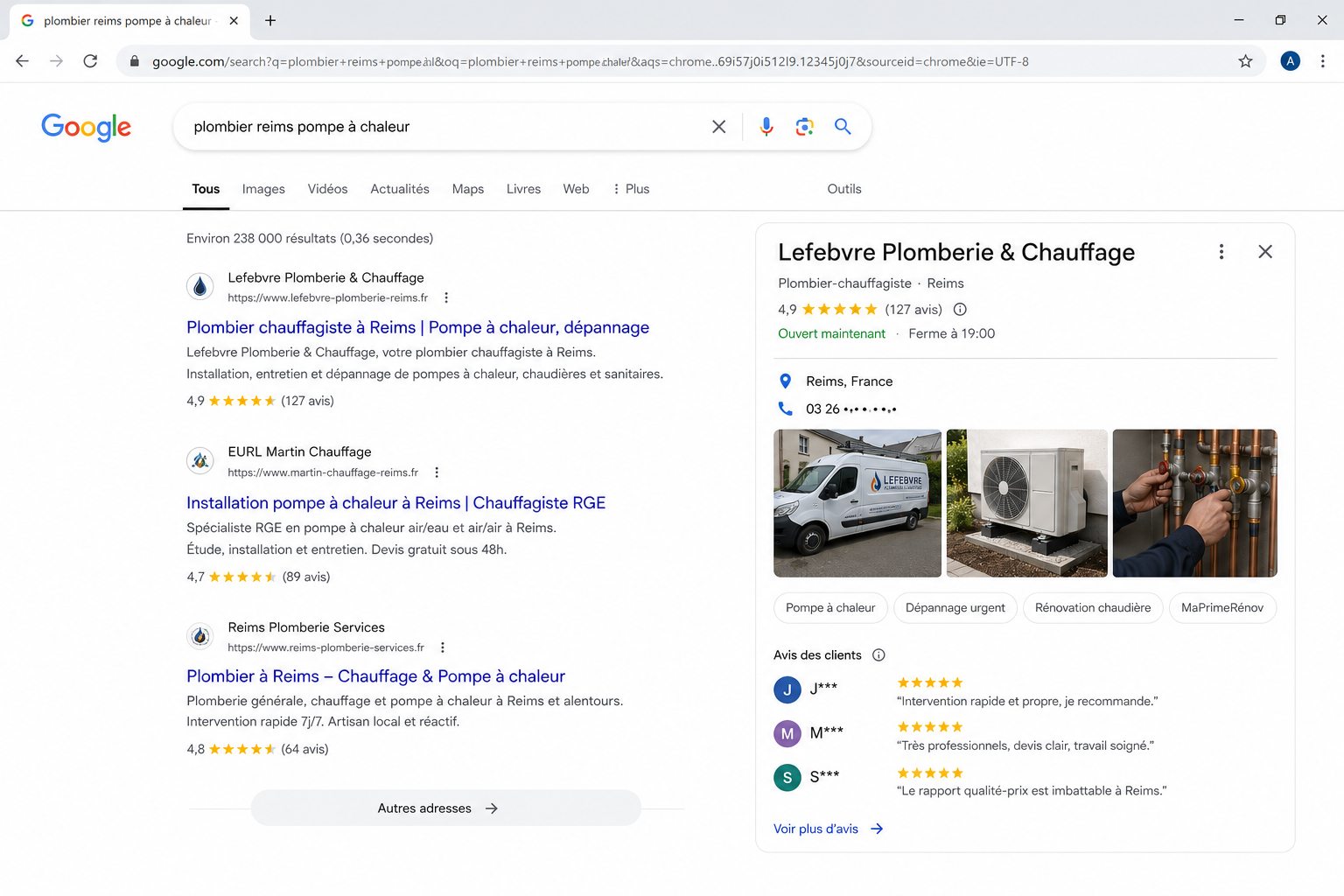Open options for Lefebvre Plomberie search result
Image resolution: width=1344 pixels, height=896 pixels.
[446, 297]
